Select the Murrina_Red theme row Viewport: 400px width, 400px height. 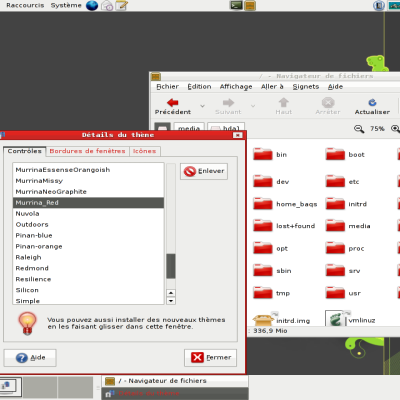88,203
